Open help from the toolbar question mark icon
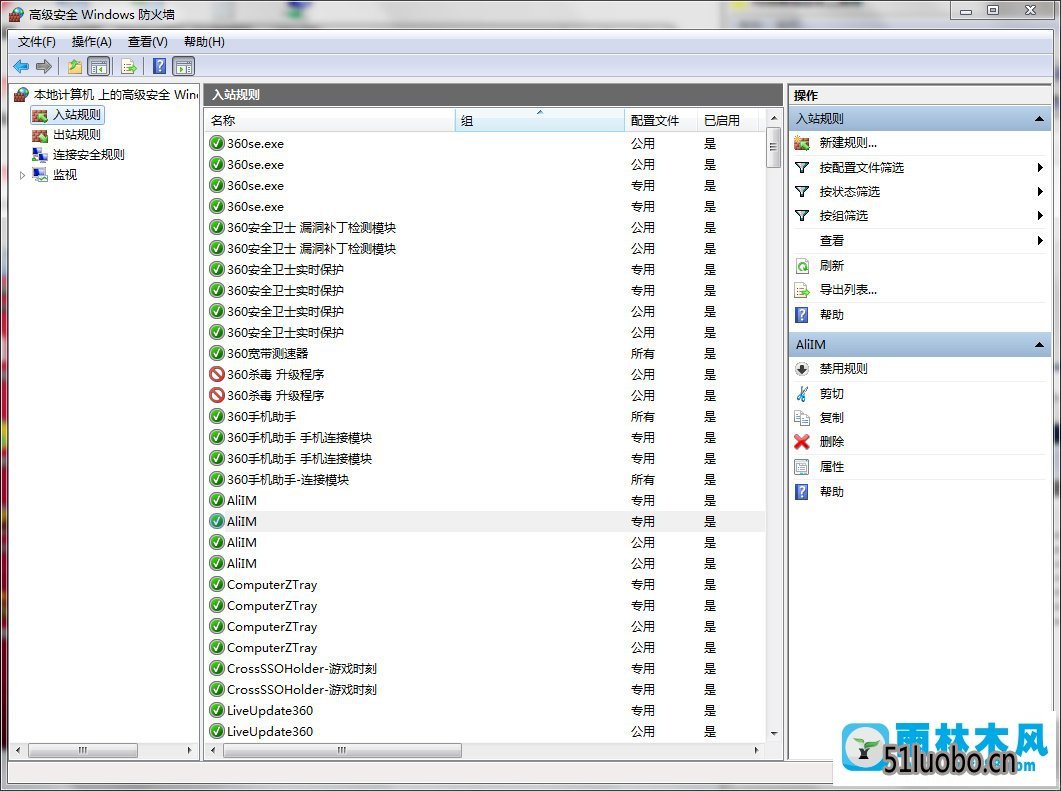Image resolution: width=1061 pixels, height=791 pixels. click(x=159, y=66)
